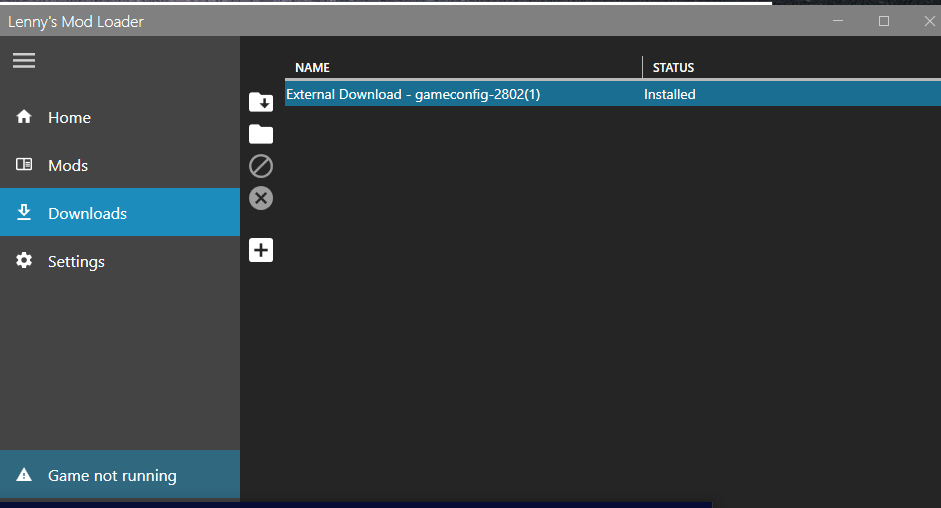This screenshot has height=508, width=941.
Task: Click the STATUS column header
Action: 673,68
